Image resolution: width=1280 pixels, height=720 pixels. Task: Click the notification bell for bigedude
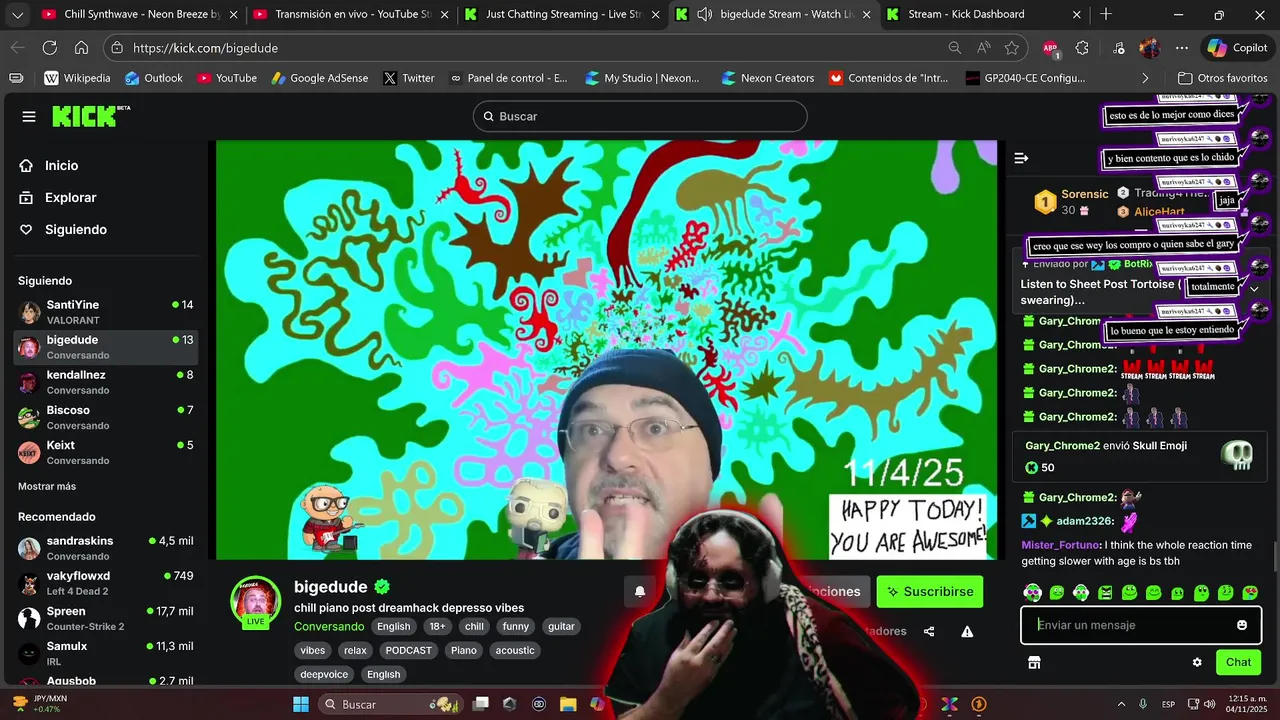coord(640,591)
